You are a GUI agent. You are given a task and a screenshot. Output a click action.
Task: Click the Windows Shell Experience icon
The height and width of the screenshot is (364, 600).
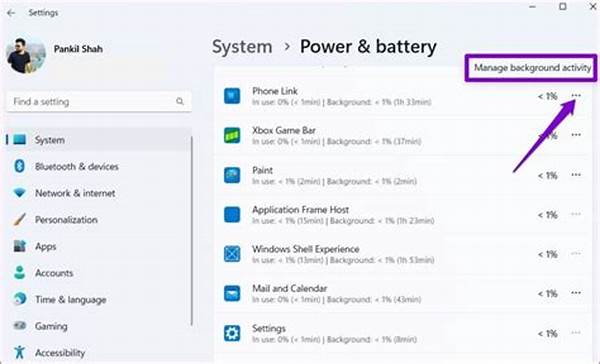pyautogui.click(x=232, y=254)
